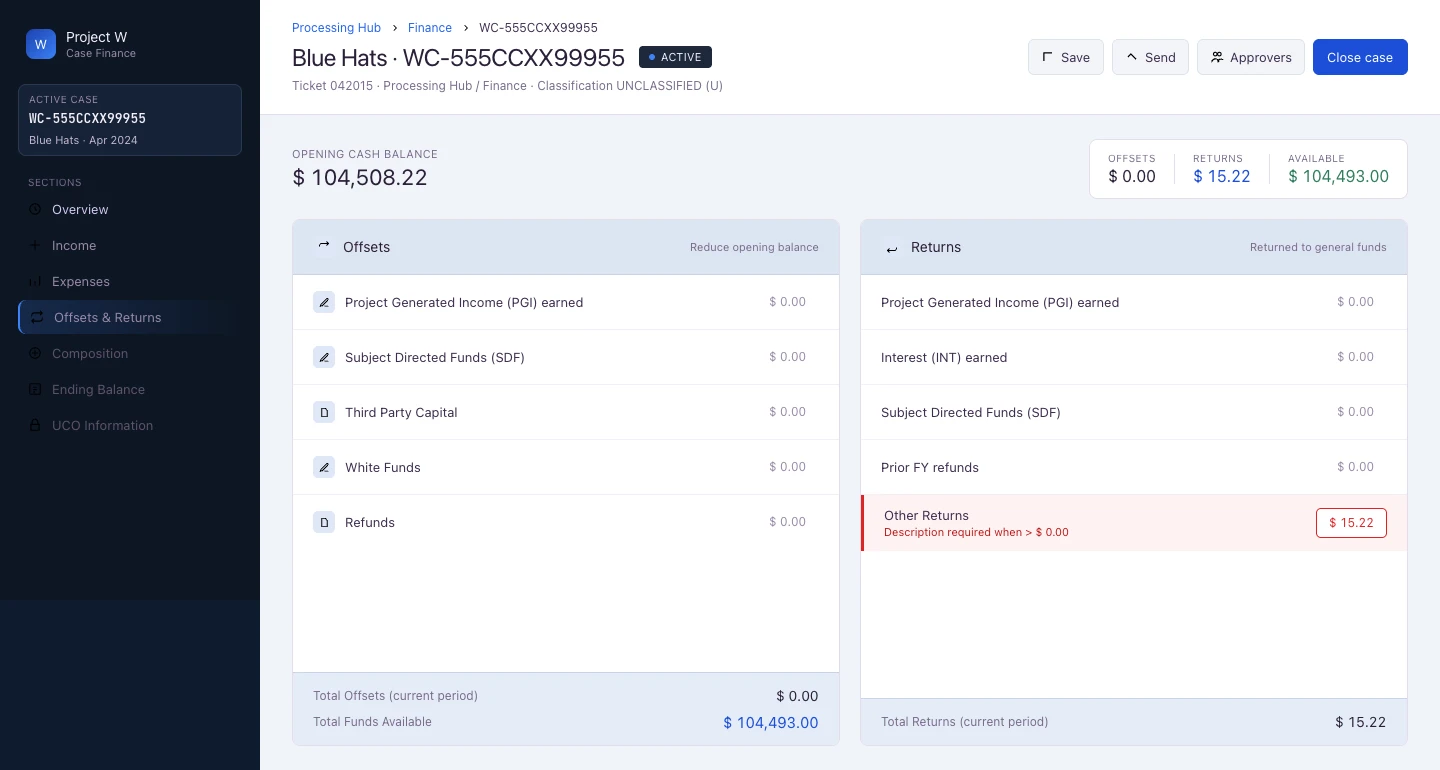Click the Project W logo avatar
The width and height of the screenshot is (1440, 770).
point(41,44)
